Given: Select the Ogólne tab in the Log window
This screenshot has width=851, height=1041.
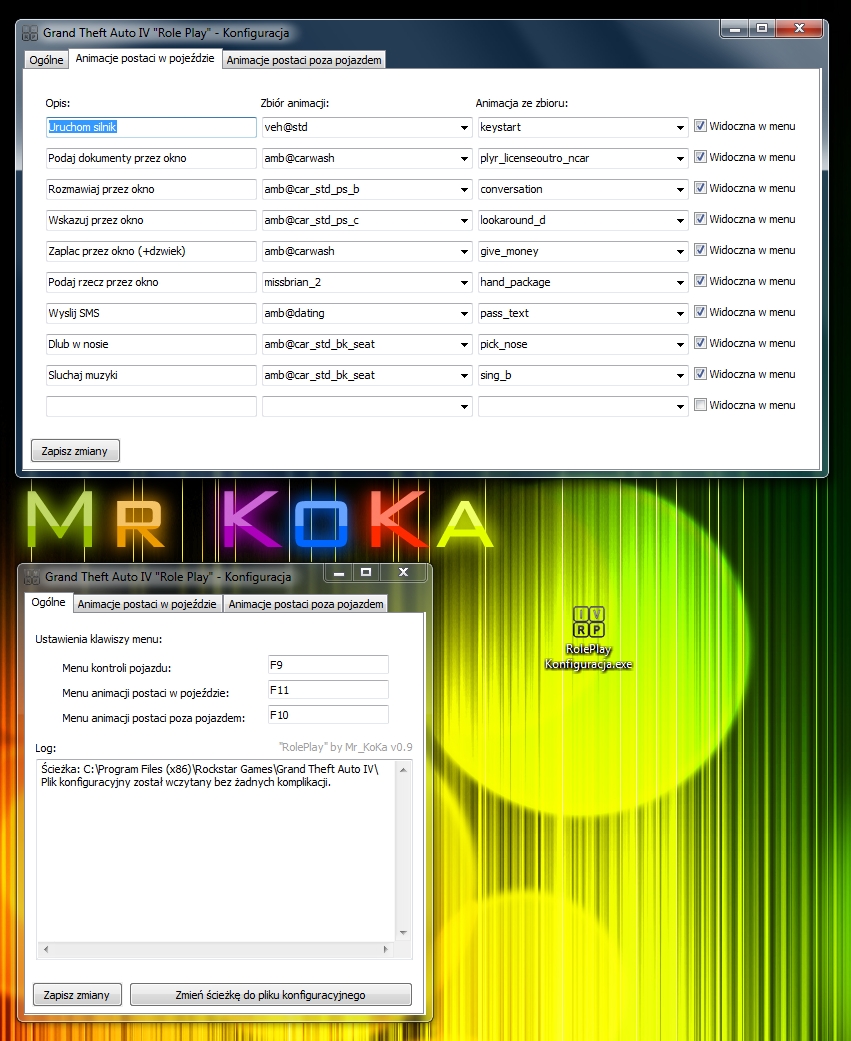Looking at the screenshot, I should [48, 602].
